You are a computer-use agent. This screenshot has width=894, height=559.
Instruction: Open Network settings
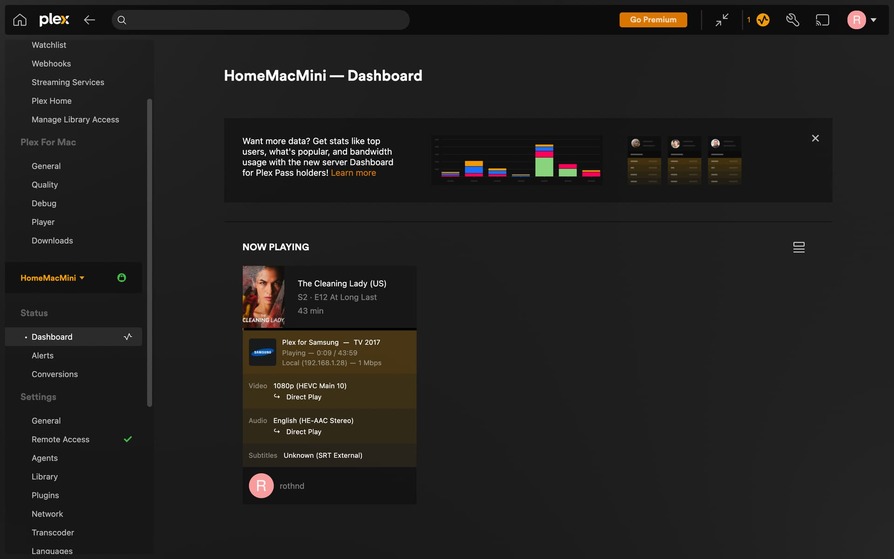47,514
